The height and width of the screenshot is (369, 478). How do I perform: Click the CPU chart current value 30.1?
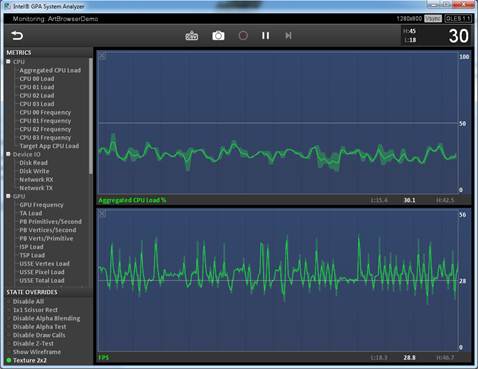pos(409,200)
